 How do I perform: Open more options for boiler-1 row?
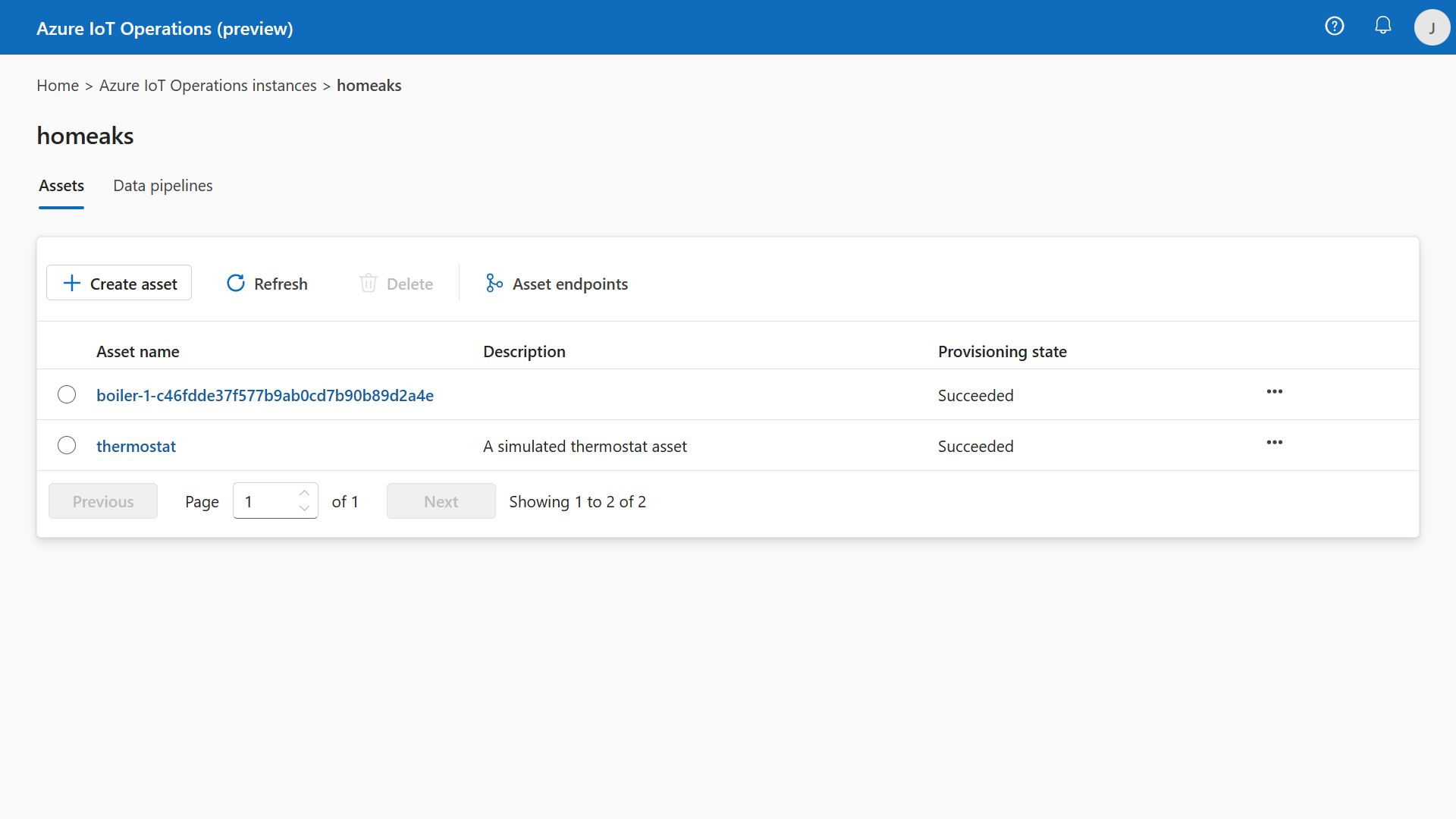click(x=1275, y=391)
